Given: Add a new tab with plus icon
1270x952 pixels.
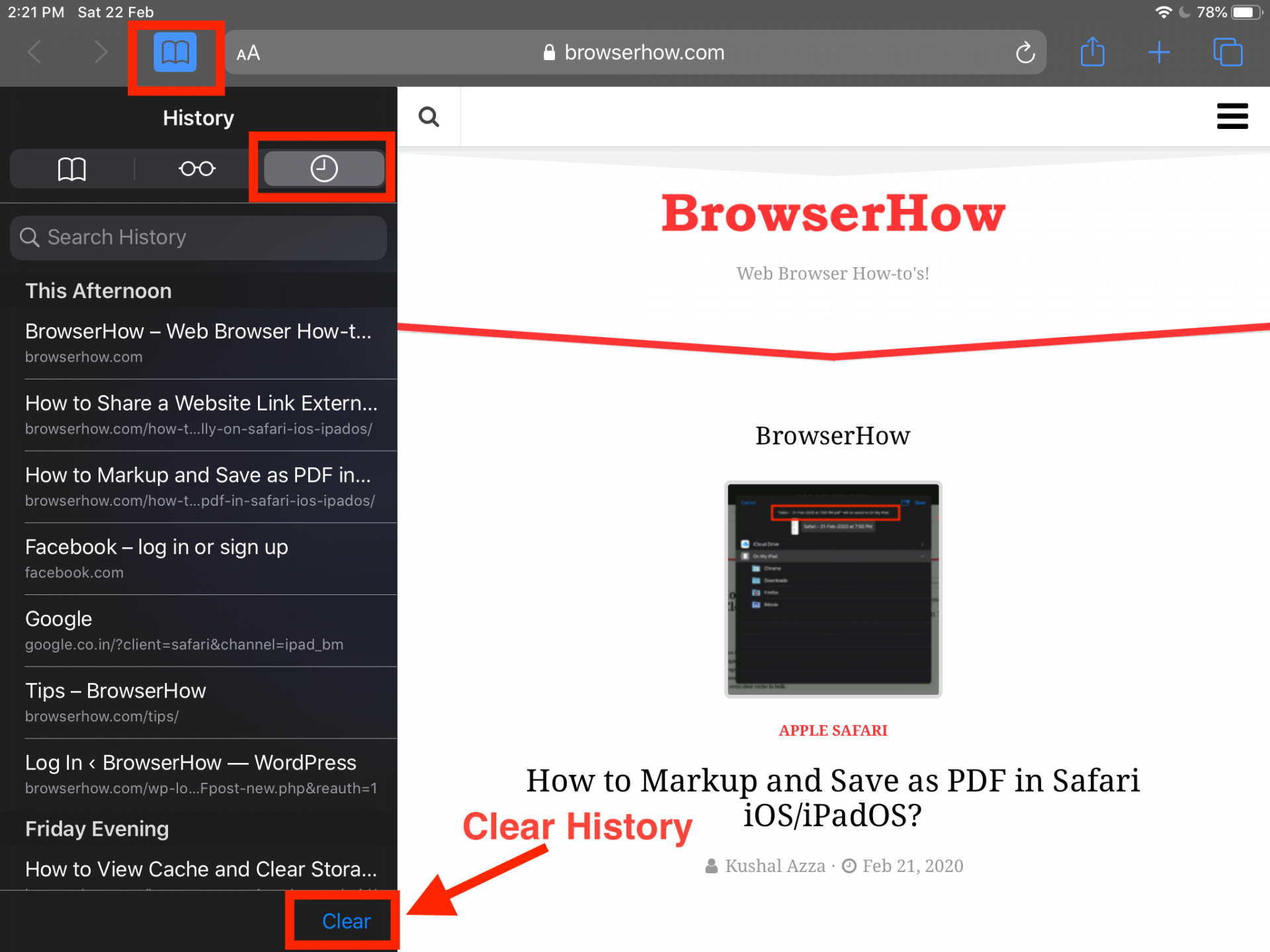Looking at the screenshot, I should coord(1159,52).
